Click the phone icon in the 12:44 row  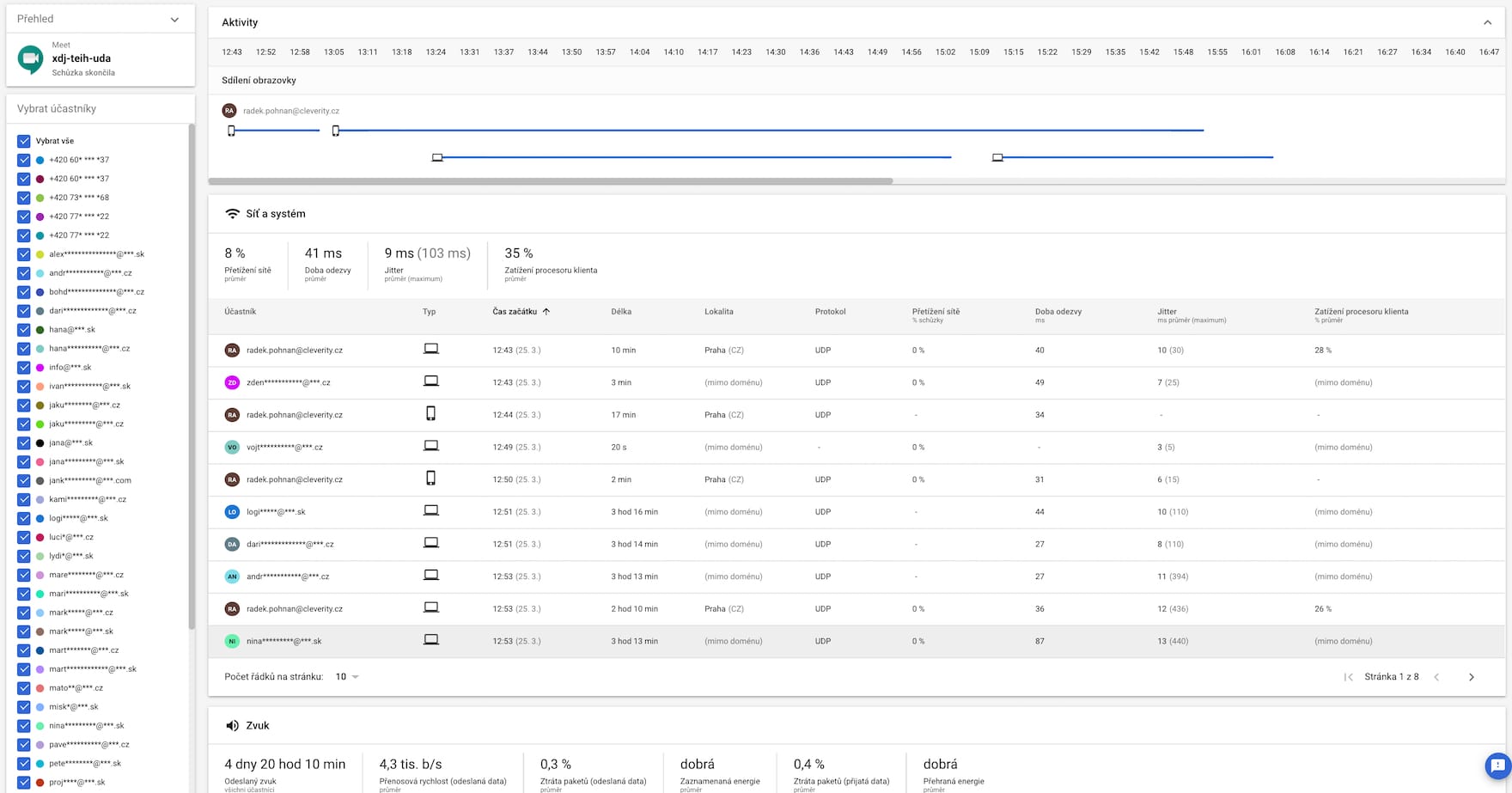(x=431, y=415)
